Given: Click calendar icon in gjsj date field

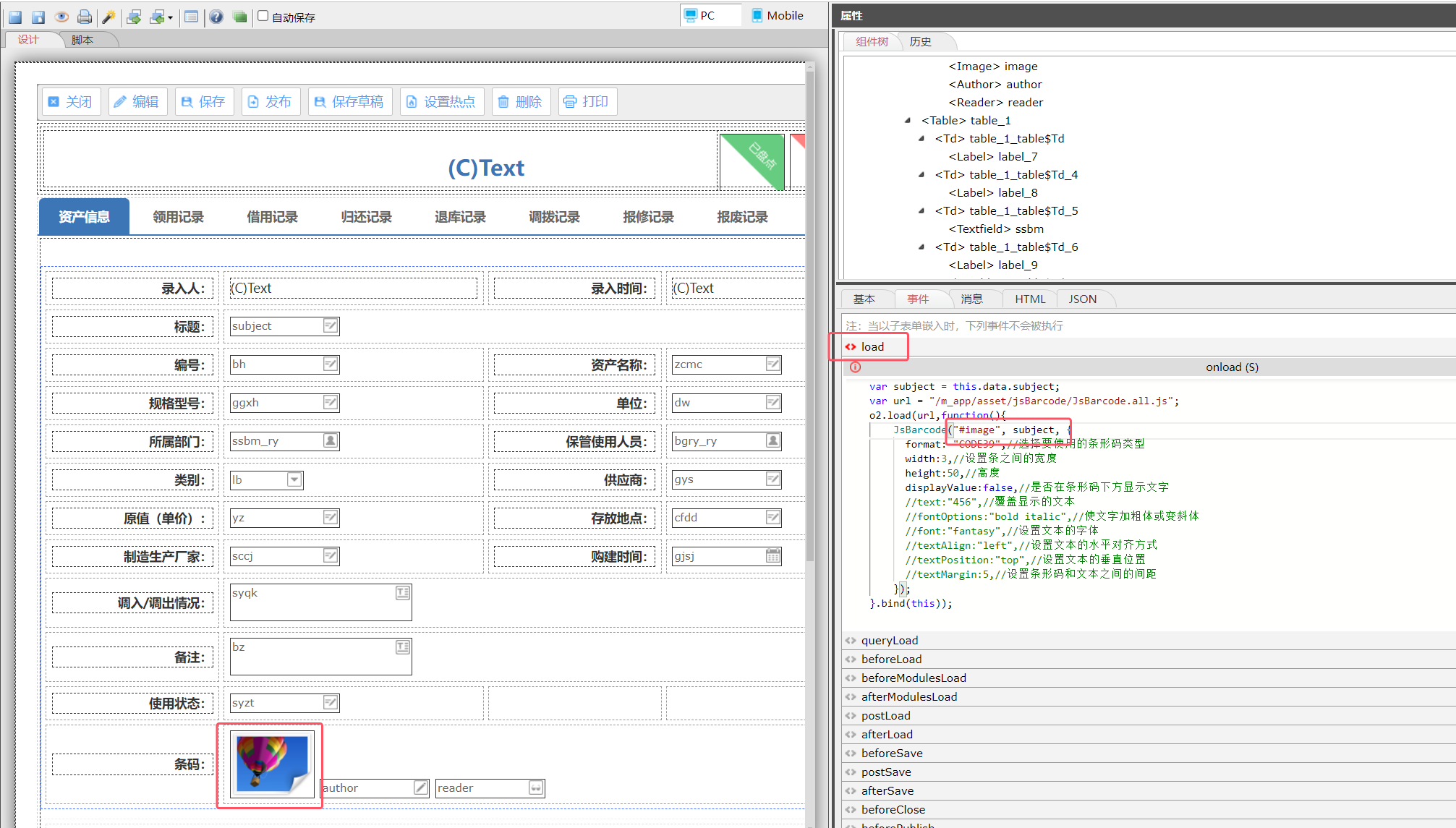Looking at the screenshot, I should [x=772, y=556].
